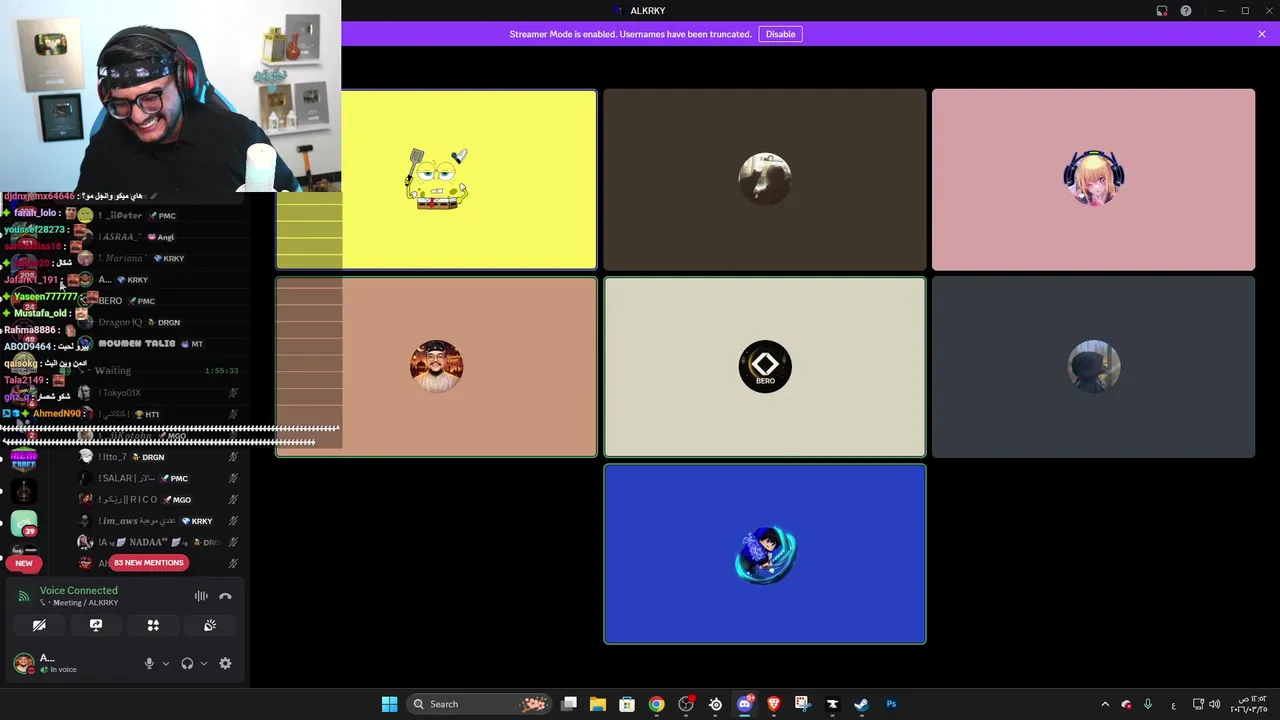
Task: Click the connection signal strength icon
Action: pyautogui.click(x=24, y=596)
